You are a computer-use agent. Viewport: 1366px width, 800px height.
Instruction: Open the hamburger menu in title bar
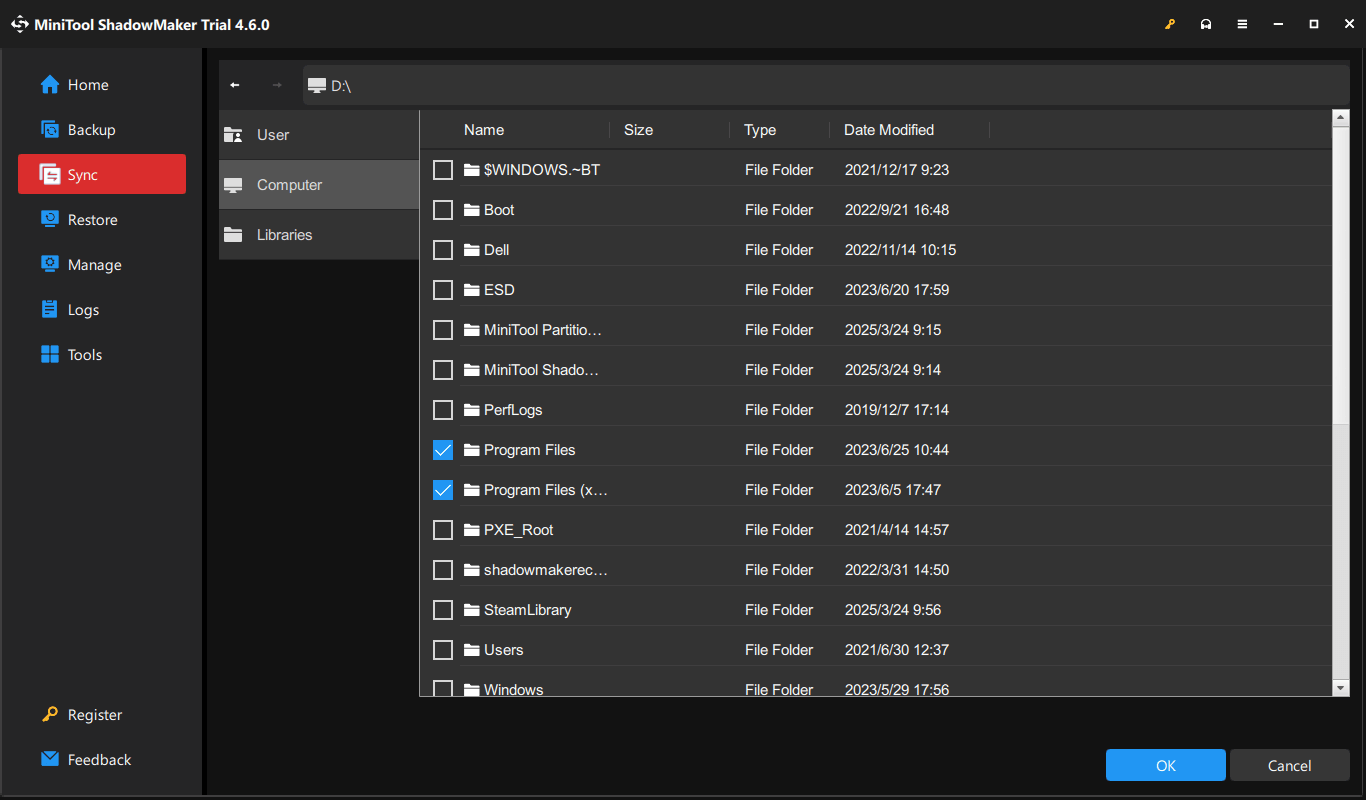1242,24
